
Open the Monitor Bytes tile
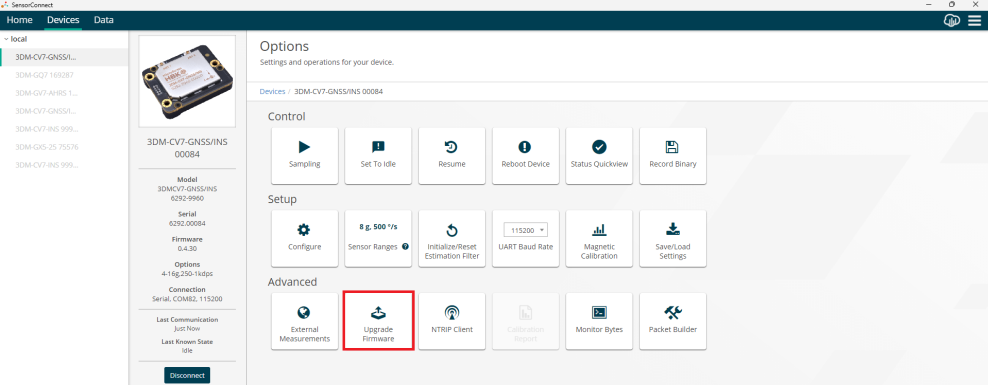(x=599, y=321)
